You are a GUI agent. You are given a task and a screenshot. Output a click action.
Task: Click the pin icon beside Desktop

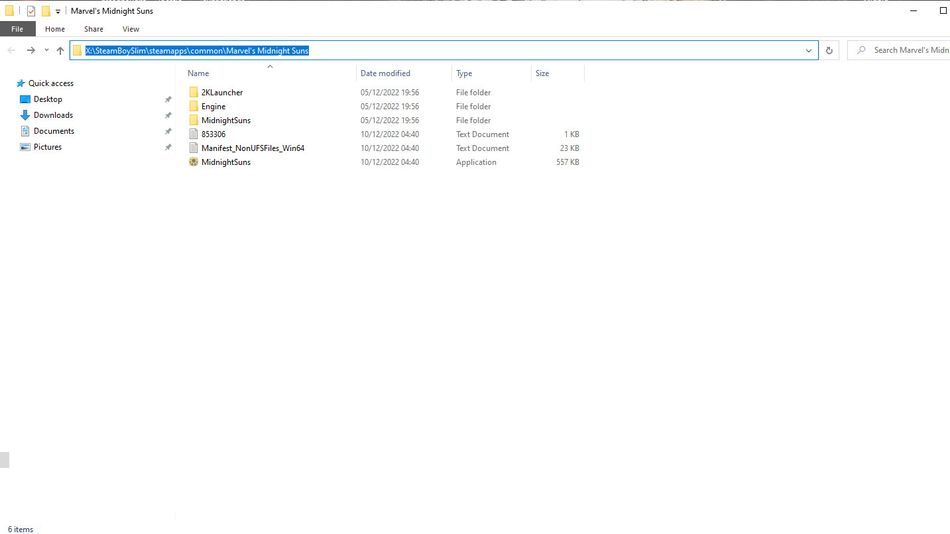pos(168,99)
